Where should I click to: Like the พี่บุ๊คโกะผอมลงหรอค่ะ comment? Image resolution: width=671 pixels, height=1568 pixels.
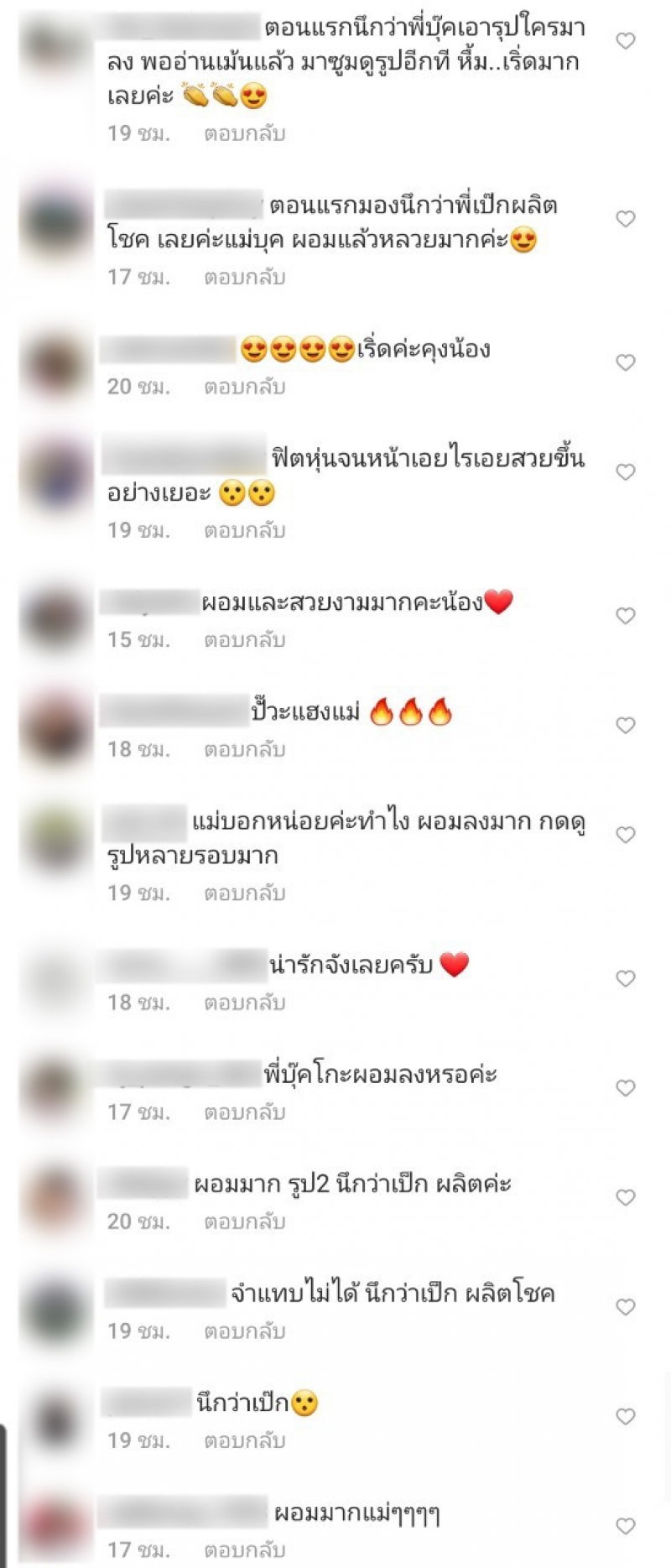pos(626,1088)
